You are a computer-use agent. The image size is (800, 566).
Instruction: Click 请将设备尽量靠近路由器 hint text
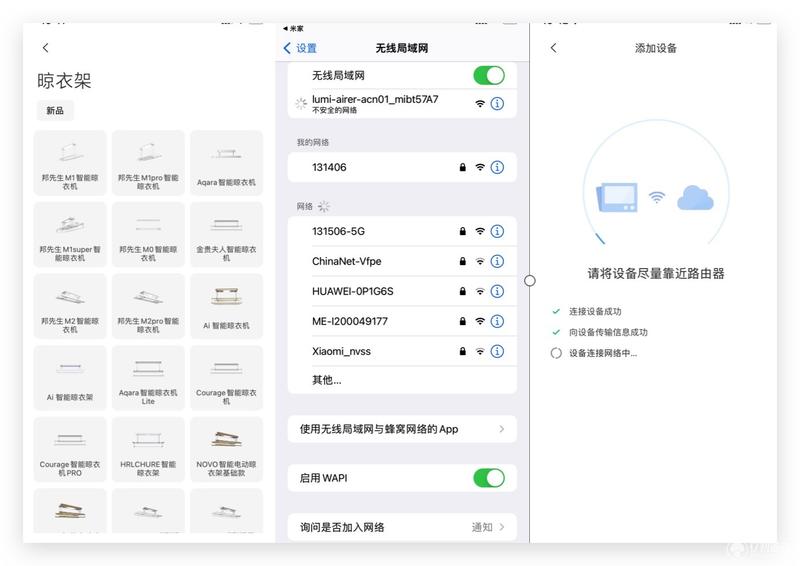(656, 274)
